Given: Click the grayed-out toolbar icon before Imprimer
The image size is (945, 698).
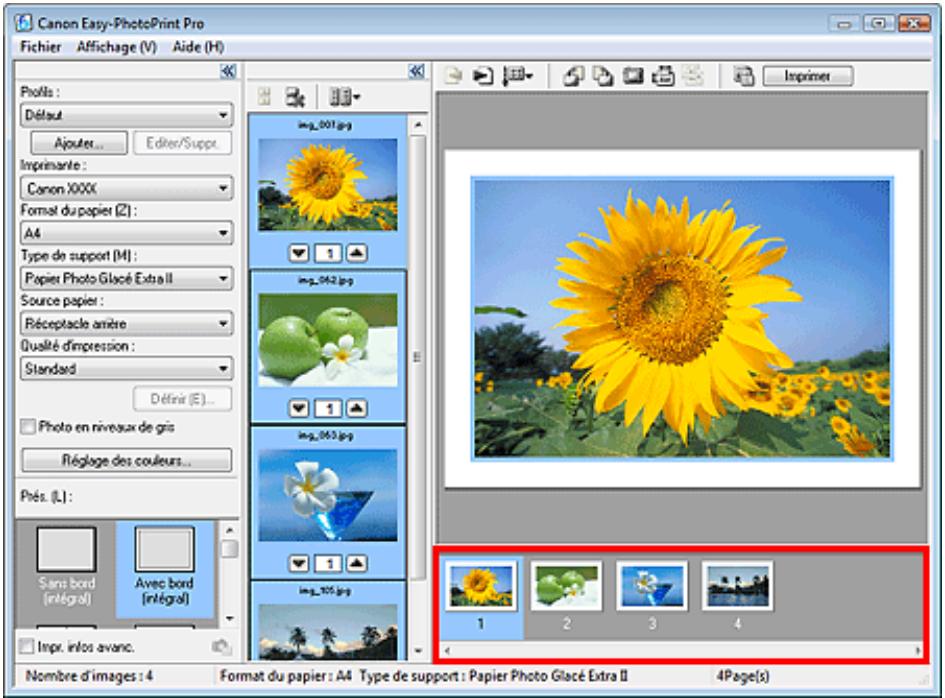Looking at the screenshot, I should coord(693,76).
